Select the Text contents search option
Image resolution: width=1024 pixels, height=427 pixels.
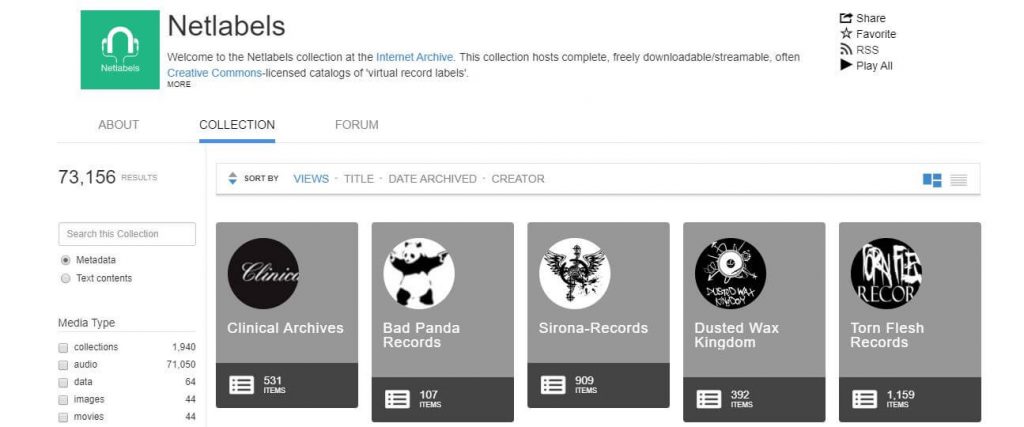(x=65, y=278)
